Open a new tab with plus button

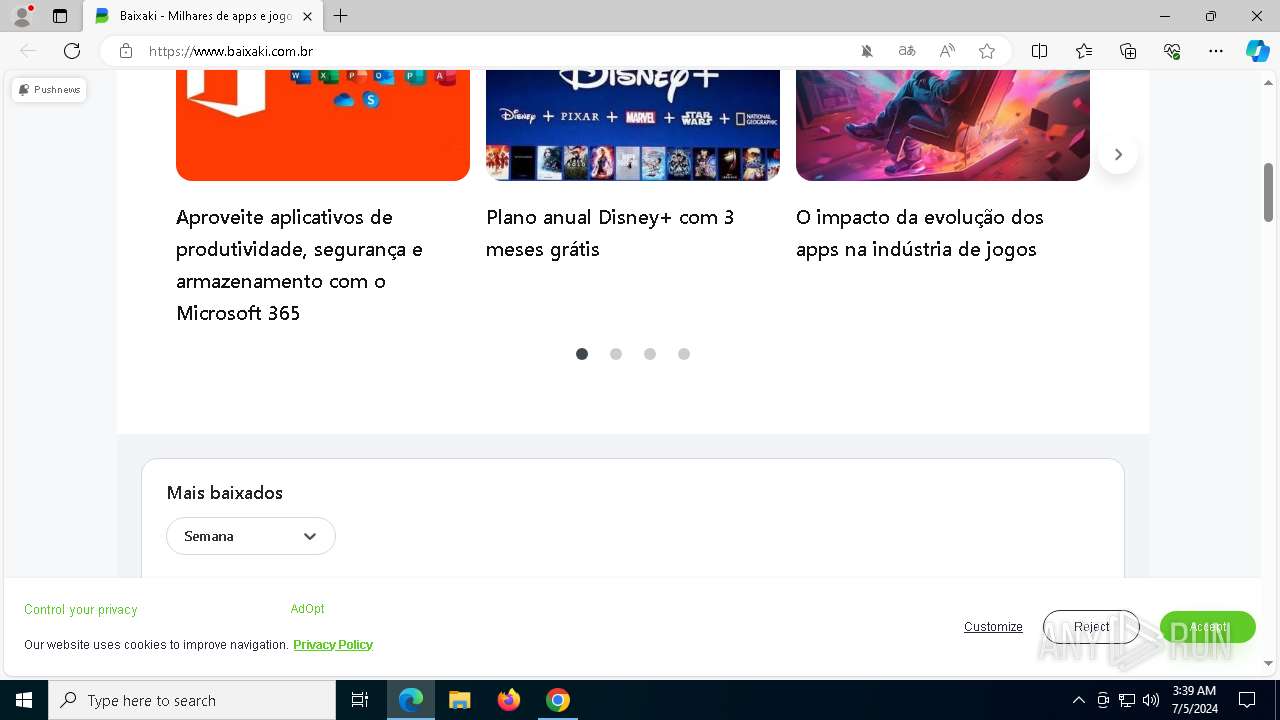click(341, 16)
